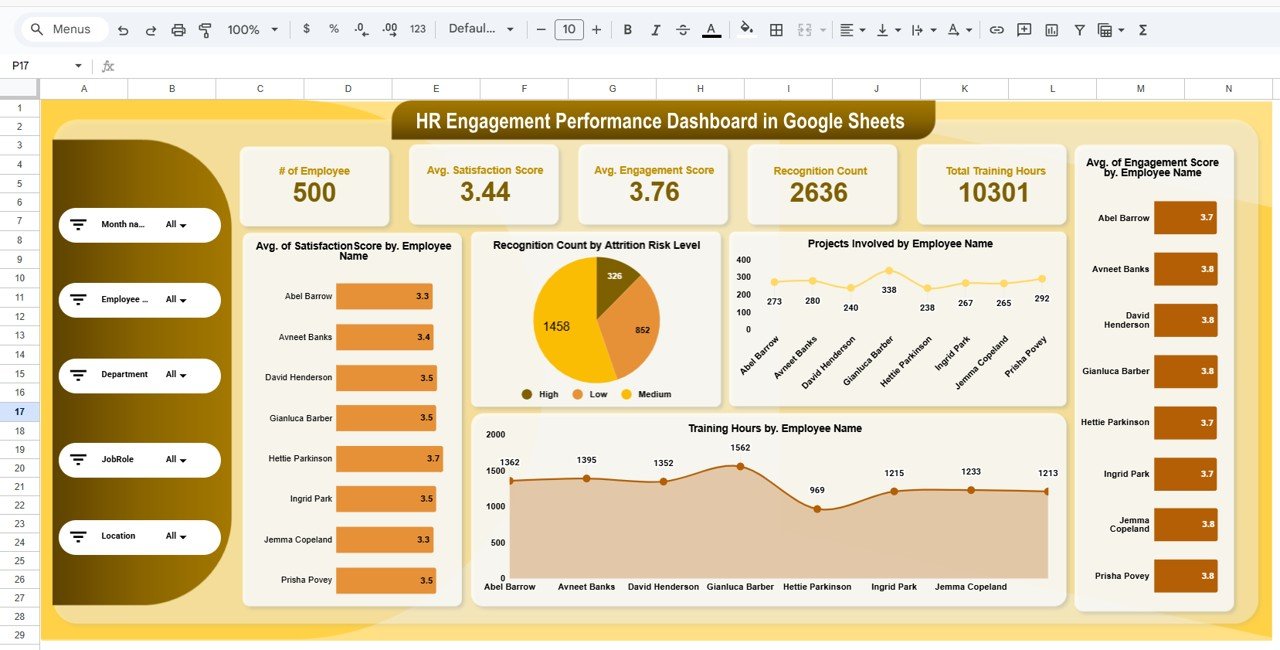The image size is (1280, 650).
Task: Open the Functions sigma menu
Action: click(x=1141, y=29)
